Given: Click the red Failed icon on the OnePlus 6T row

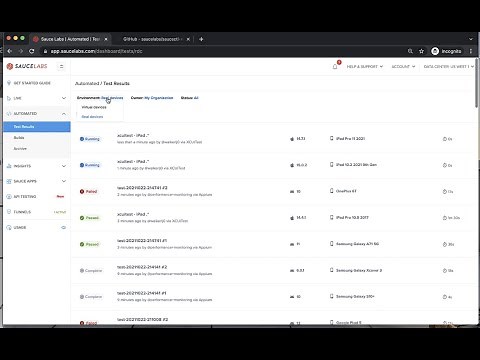Looking at the screenshot, I should [x=82, y=192].
